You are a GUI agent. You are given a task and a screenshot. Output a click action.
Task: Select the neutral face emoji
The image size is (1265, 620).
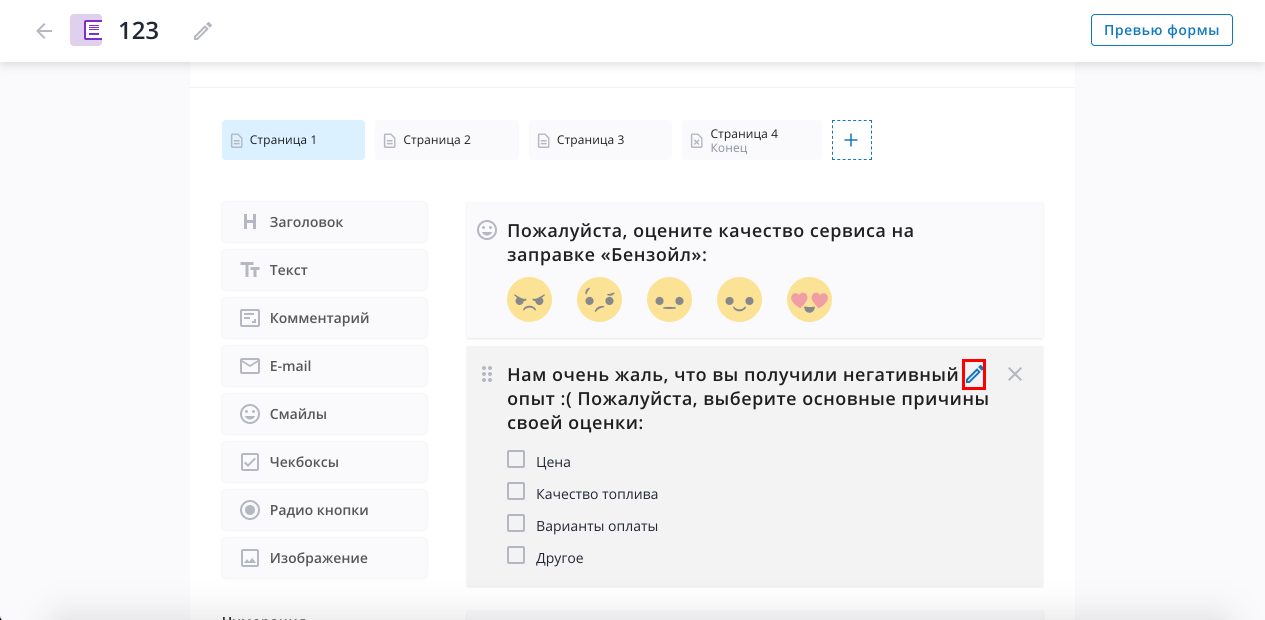tap(670, 299)
